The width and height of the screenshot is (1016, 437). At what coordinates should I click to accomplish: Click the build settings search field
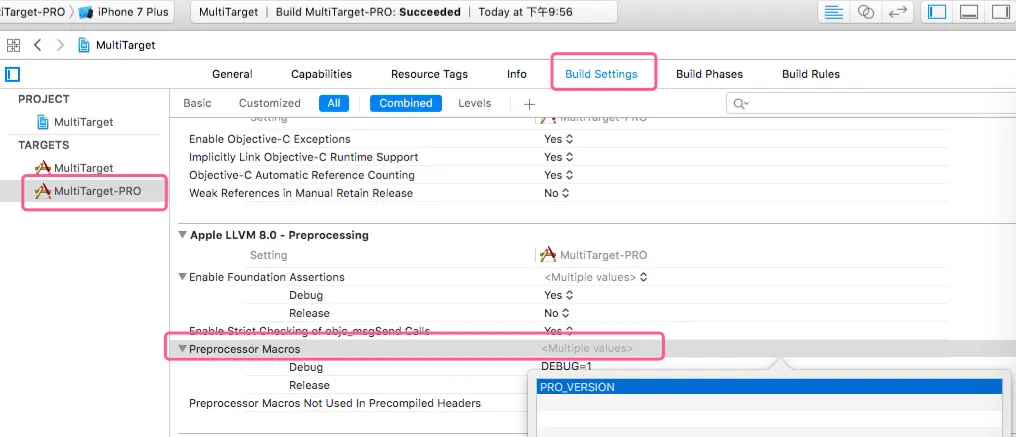click(871, 104)
